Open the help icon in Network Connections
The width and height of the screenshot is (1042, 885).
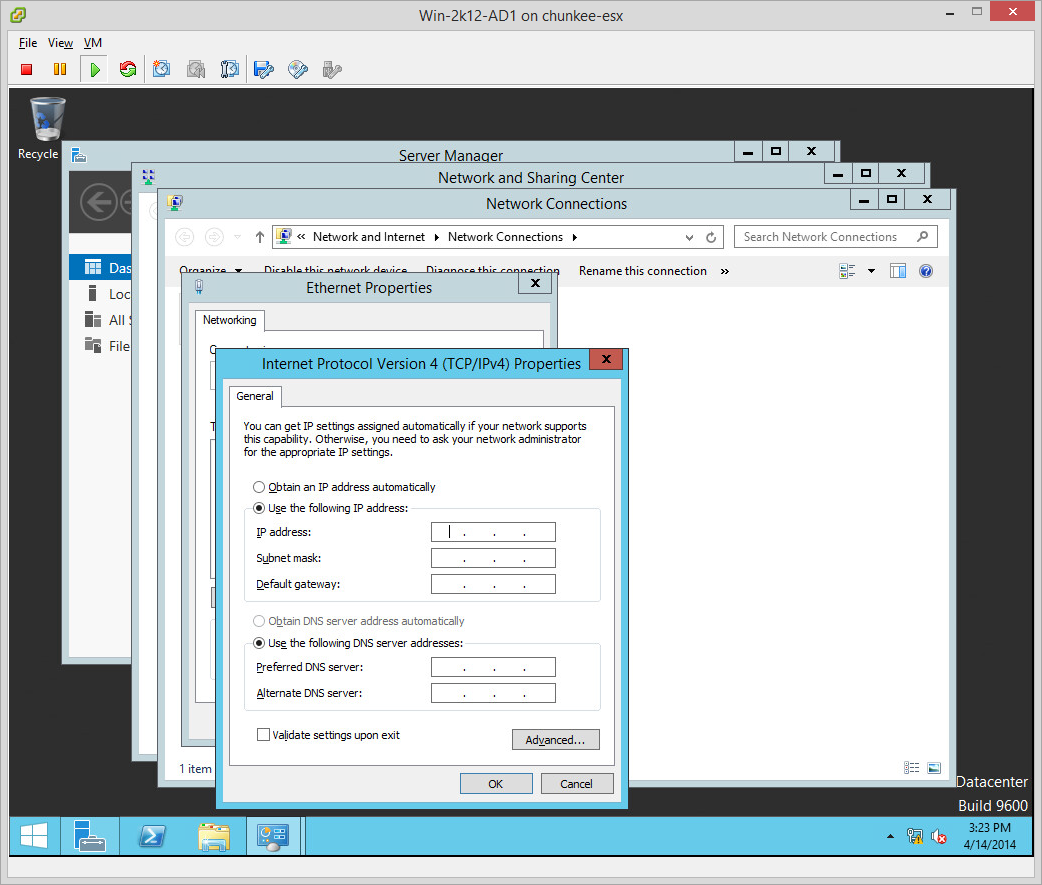(925, 271)
